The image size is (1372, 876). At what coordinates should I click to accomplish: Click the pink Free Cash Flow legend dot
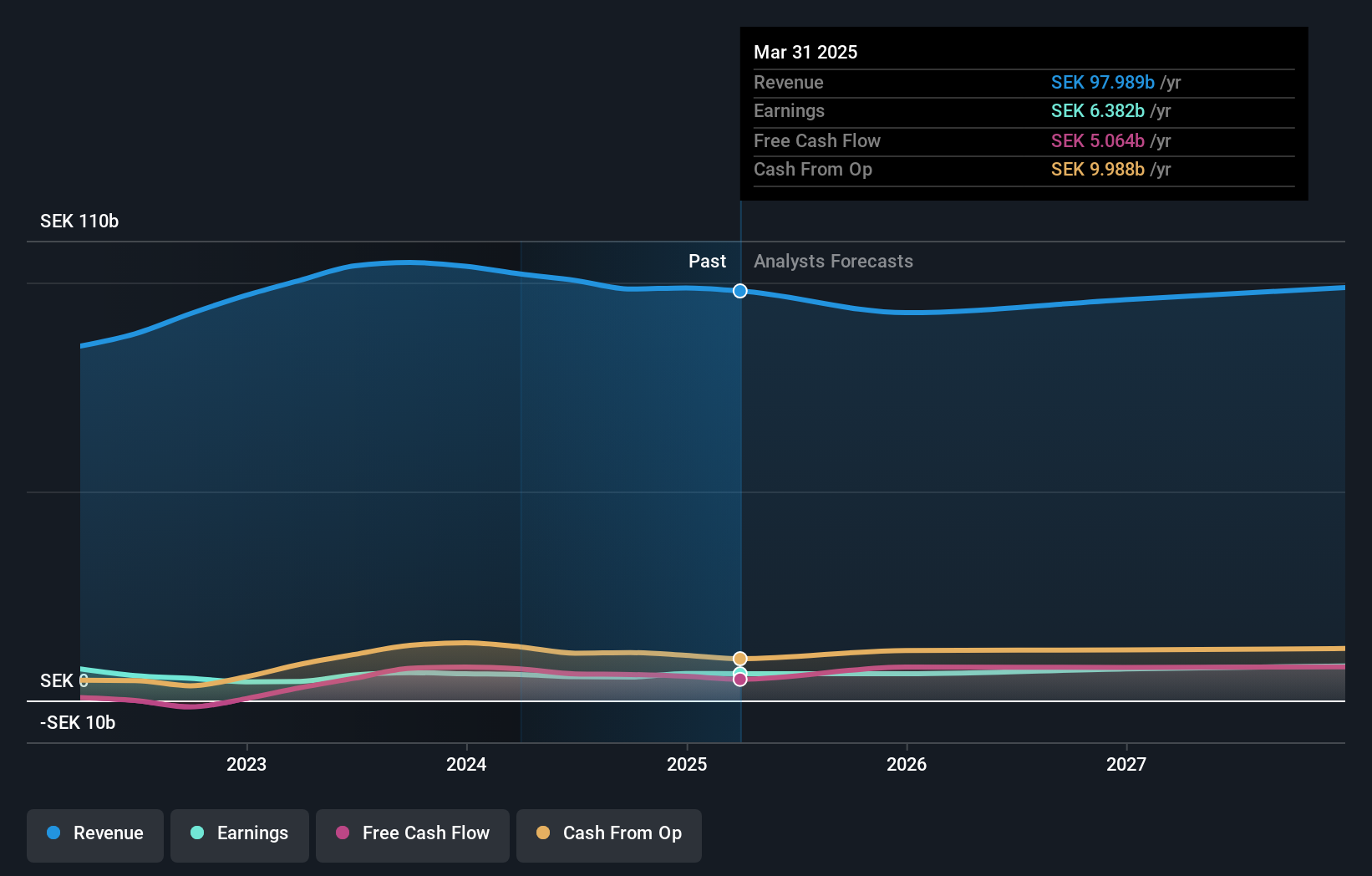click(343, 833)
